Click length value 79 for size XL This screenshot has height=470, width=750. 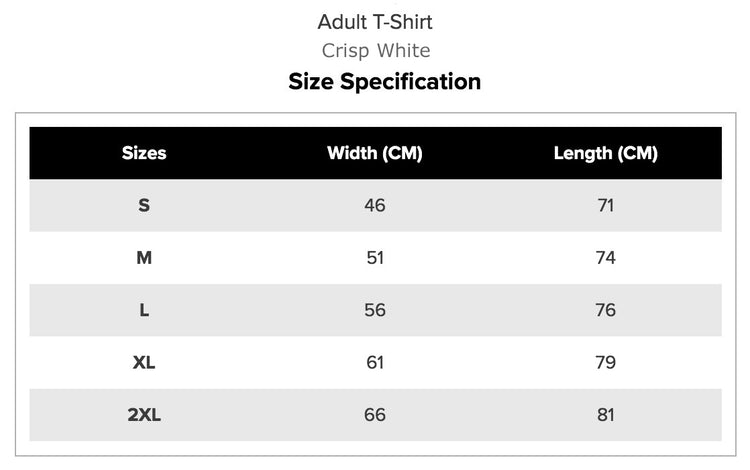pyautogui.click(x=606, y=362)
